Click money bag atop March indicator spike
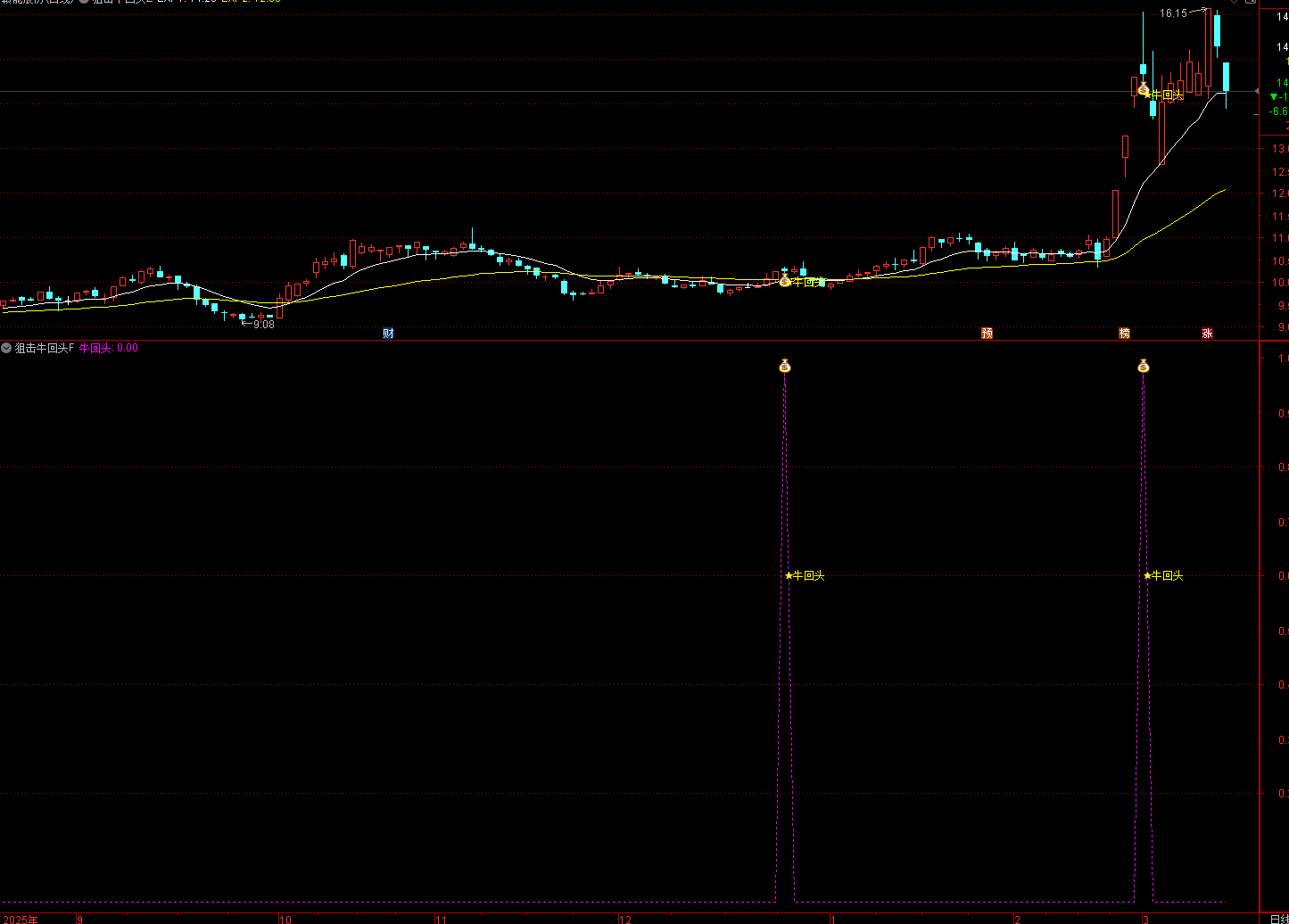The image size is (1289, 924). pos(1144,366)
